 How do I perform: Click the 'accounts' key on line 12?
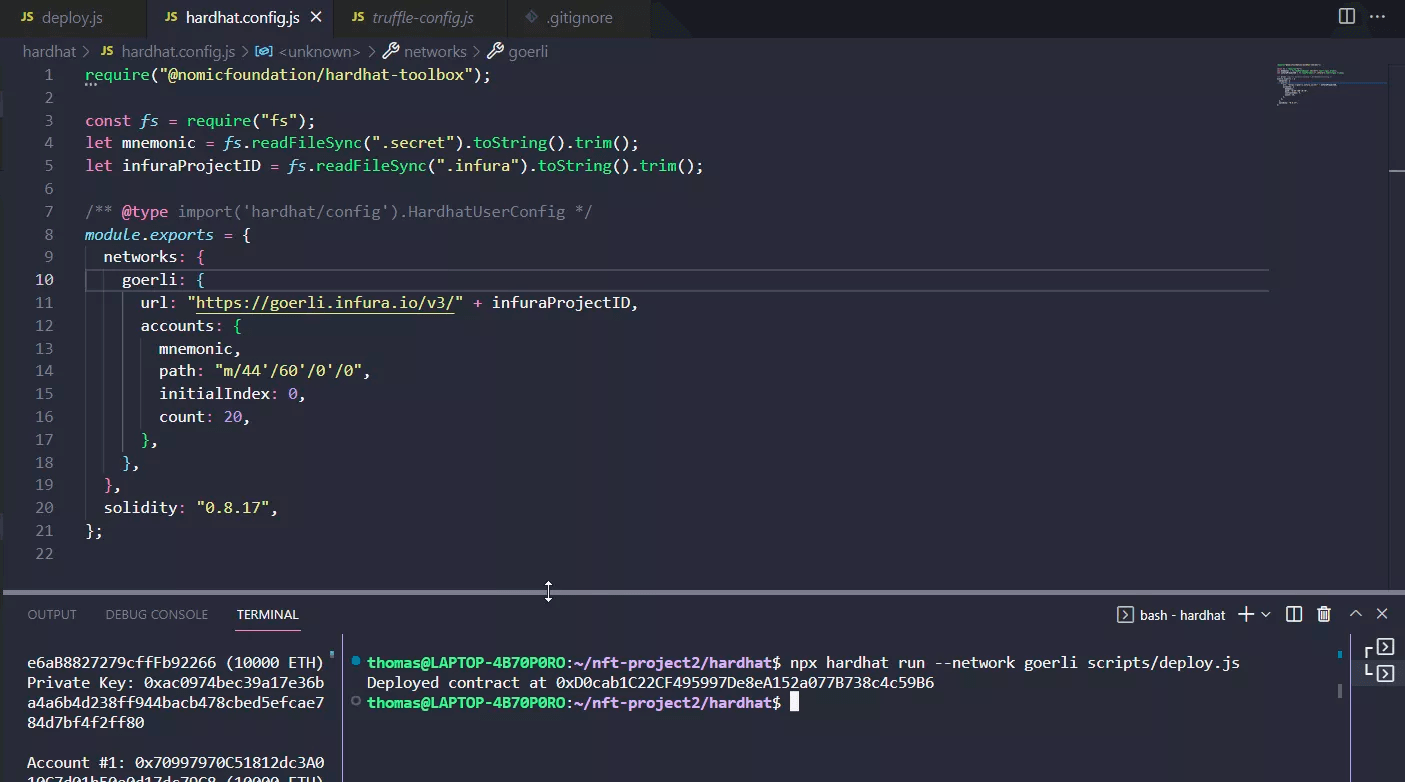(x=177, y=326)
